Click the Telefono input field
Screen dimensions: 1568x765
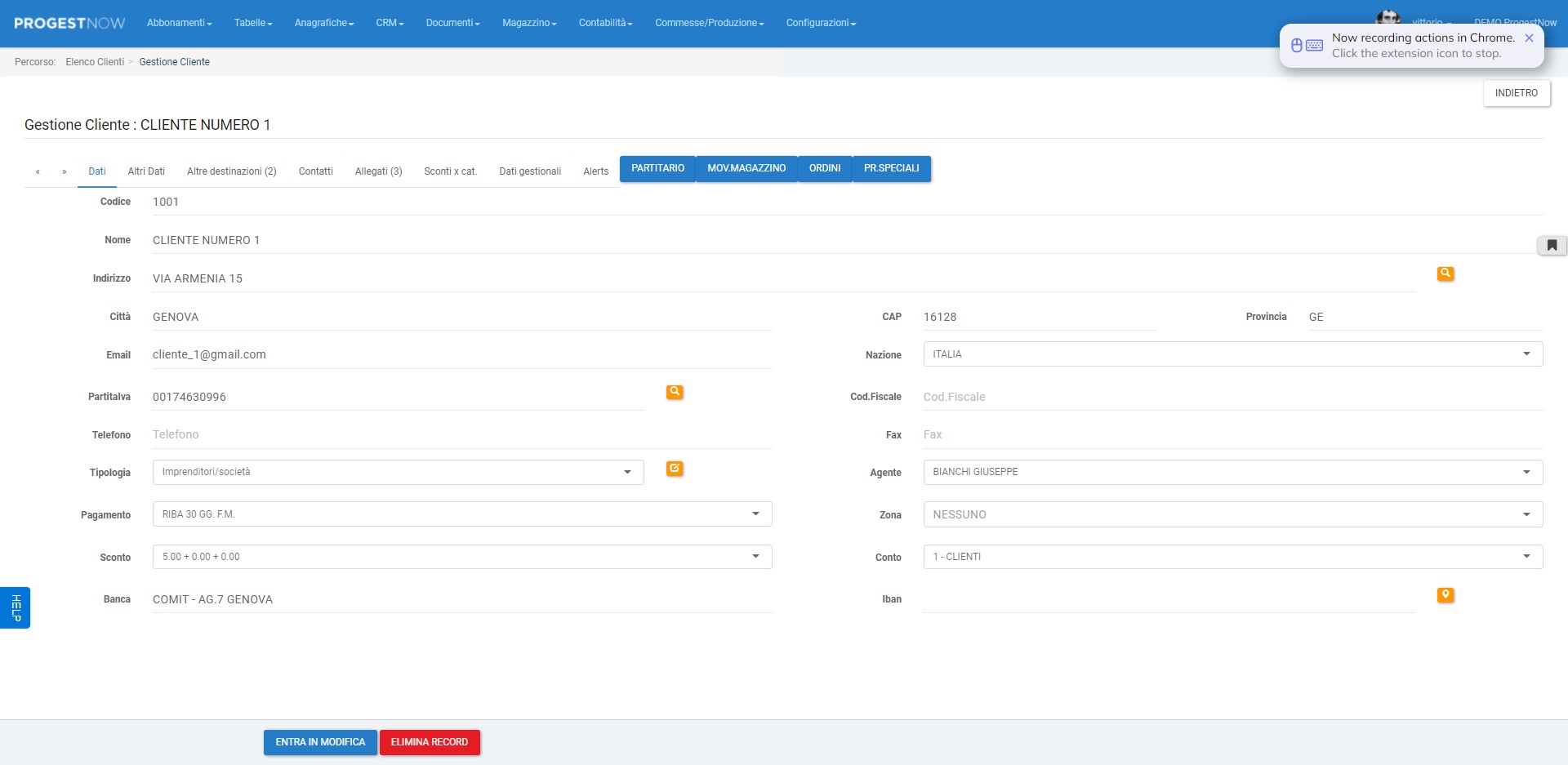[461, 434]
